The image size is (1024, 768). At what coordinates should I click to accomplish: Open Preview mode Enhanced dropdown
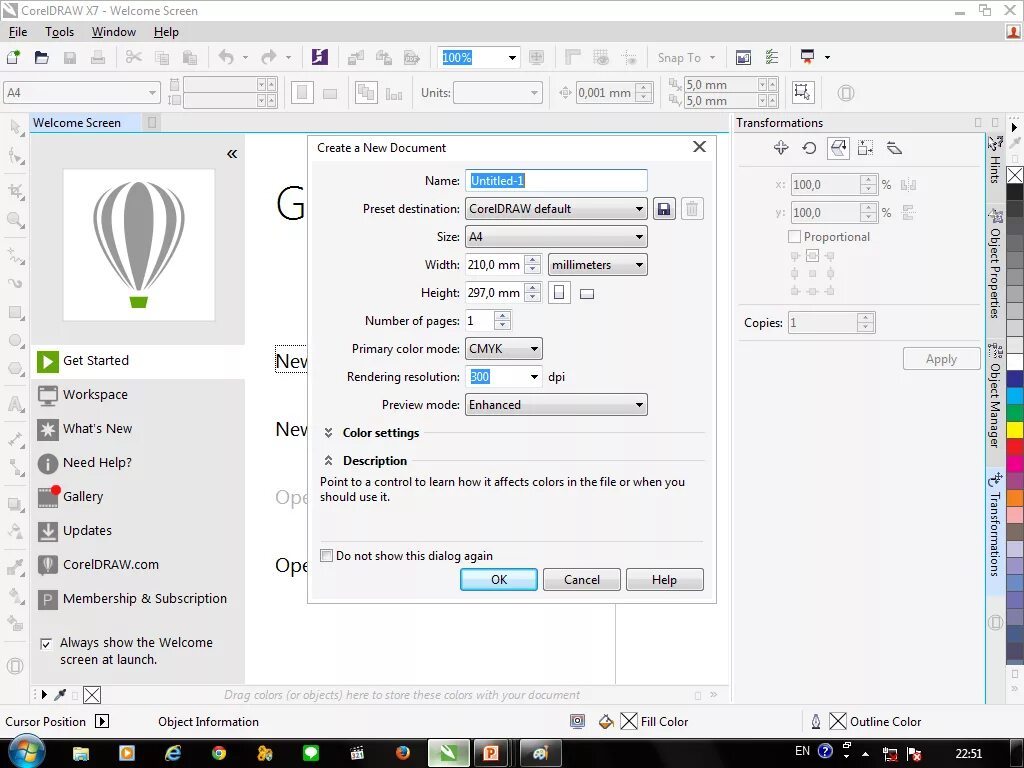tap(556, 405)
